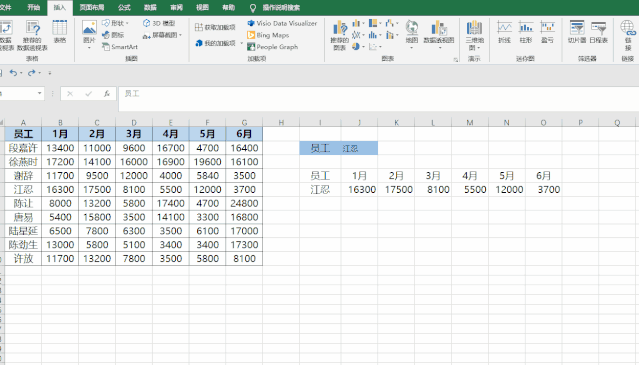Open 3D Map (三维地图)
This screenshot has height=365, width=639.
click(x=474, y=35)
